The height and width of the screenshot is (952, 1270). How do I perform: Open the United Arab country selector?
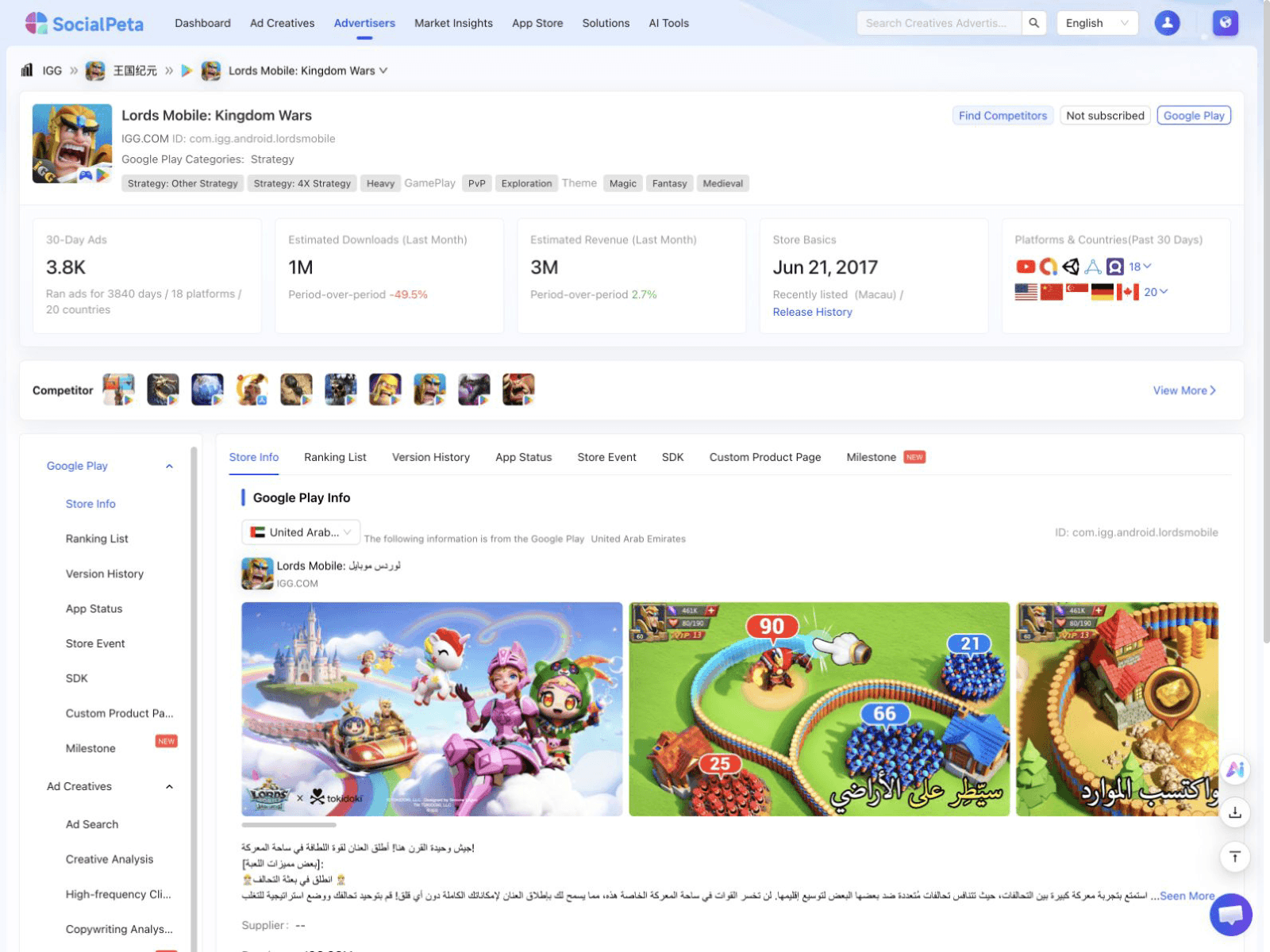(301, 532)
